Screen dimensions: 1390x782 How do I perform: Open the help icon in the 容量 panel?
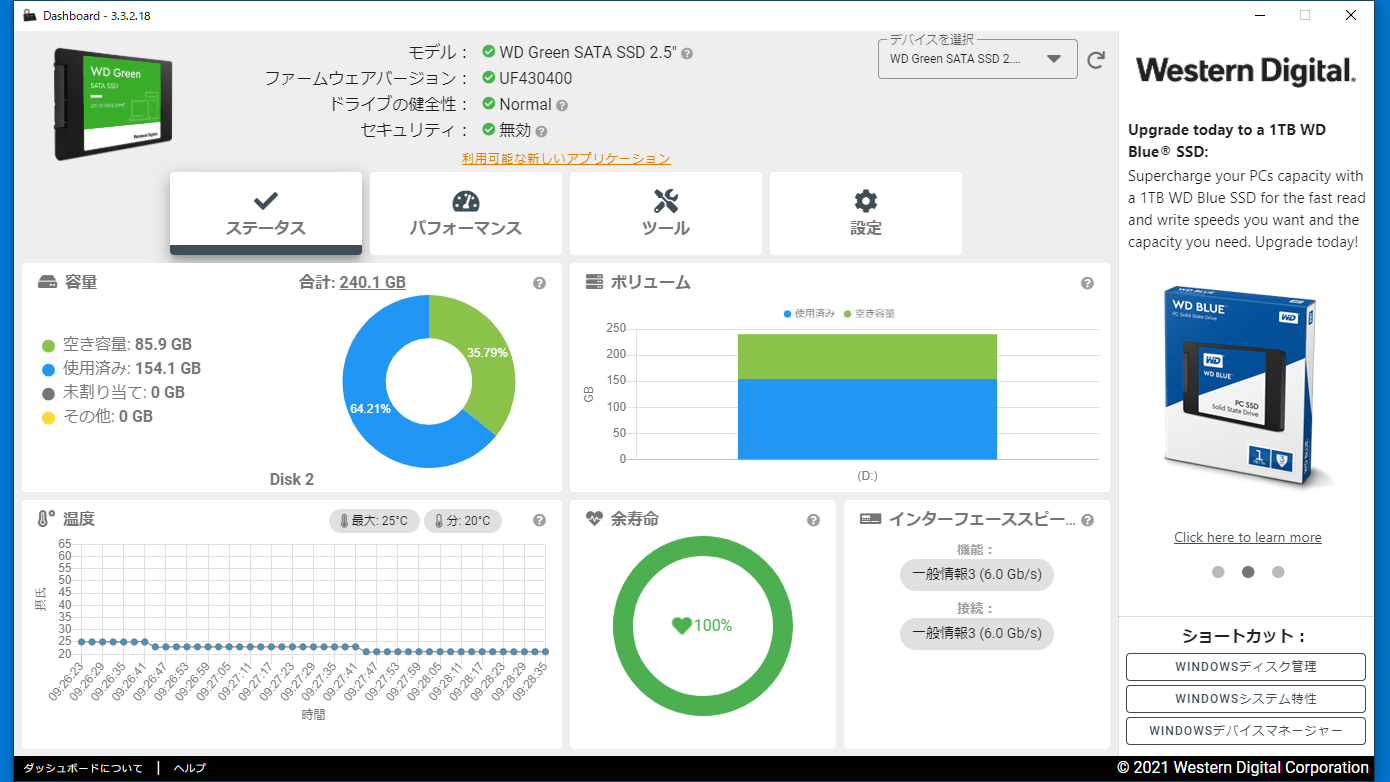[x=540, y=283]
